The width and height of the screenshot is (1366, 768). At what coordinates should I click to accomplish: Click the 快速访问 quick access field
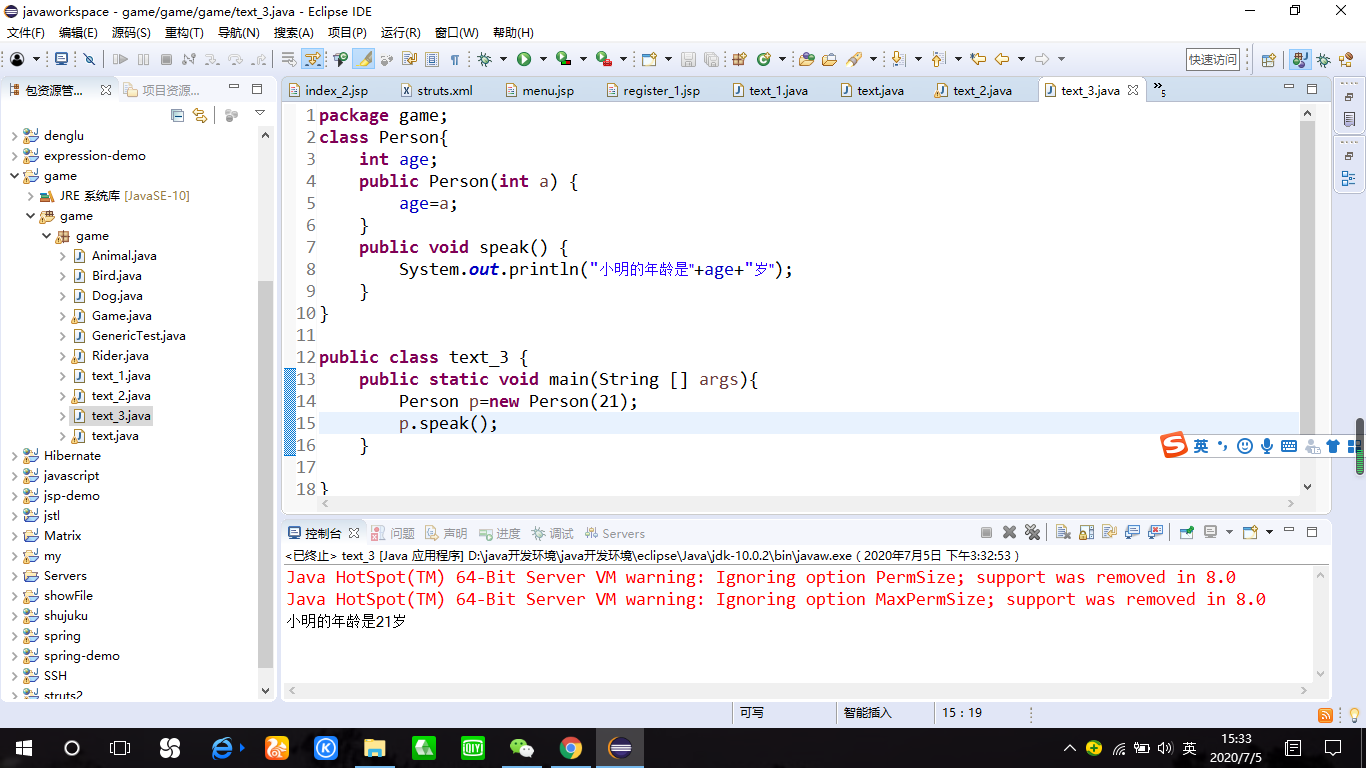[1213, 59]
